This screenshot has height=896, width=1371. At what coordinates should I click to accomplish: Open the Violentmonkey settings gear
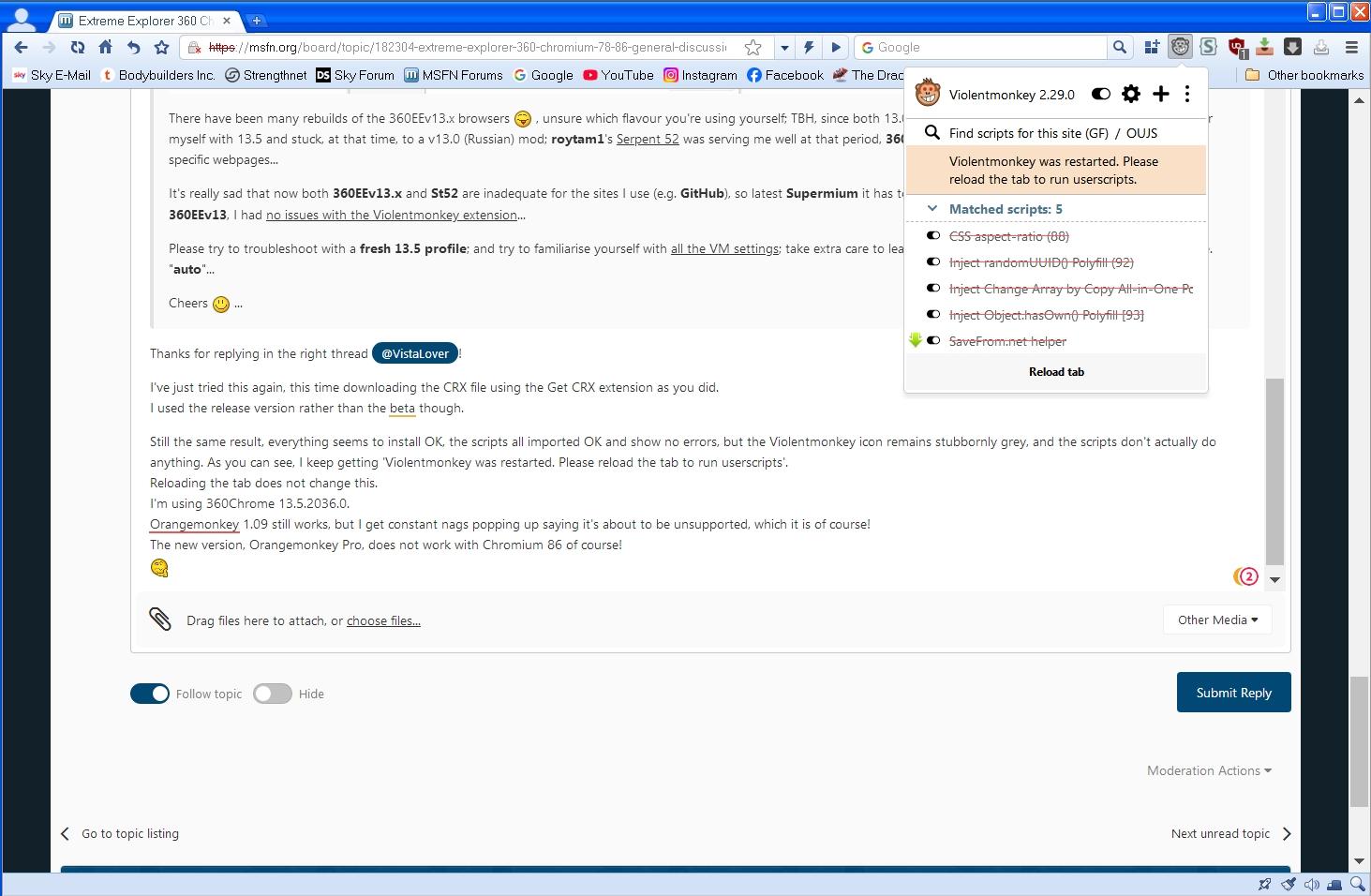(1131, 94)
